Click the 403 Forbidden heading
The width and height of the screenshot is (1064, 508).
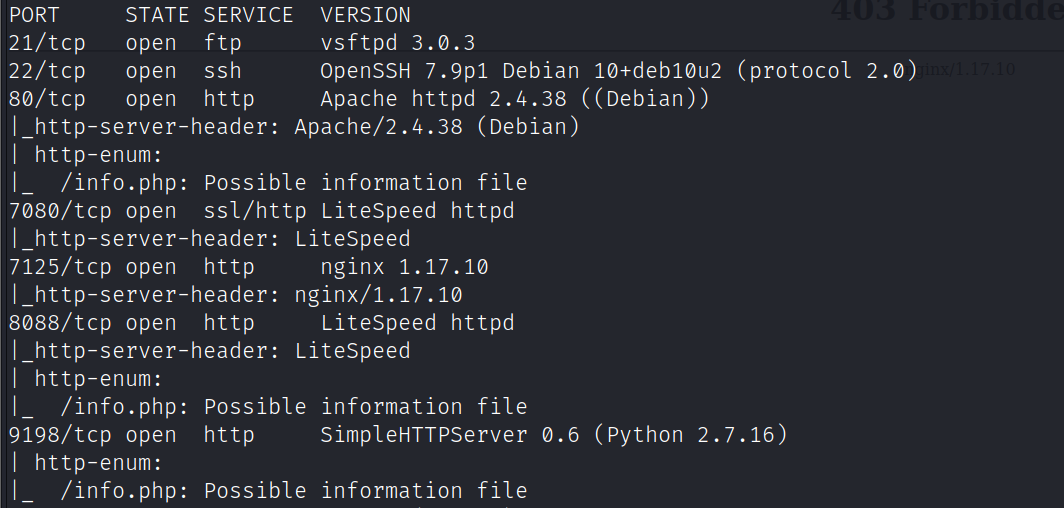[x=946, y=12]
